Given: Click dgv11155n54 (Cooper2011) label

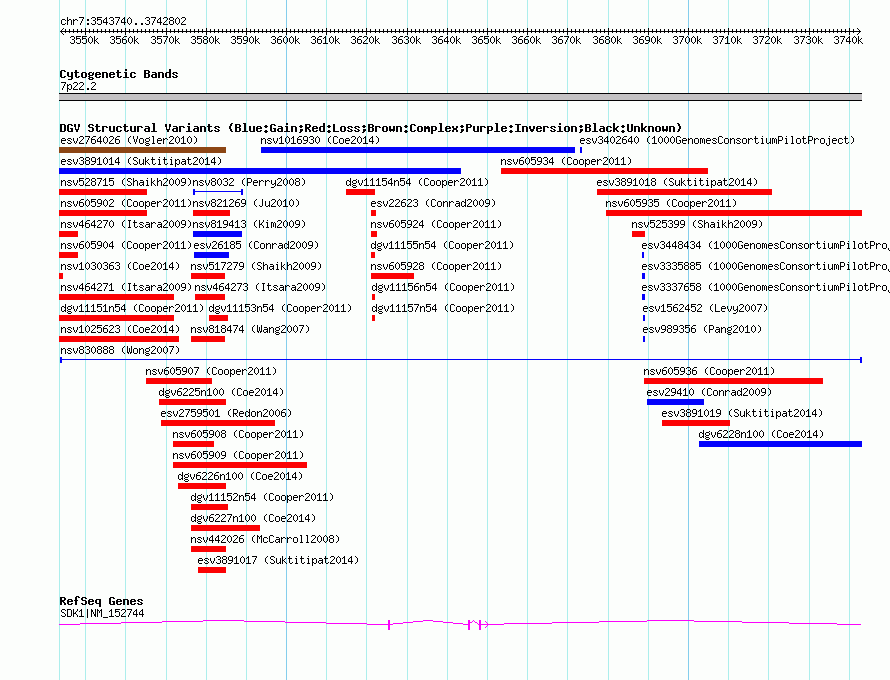Looking at the screenshot, I should point(442,245).
